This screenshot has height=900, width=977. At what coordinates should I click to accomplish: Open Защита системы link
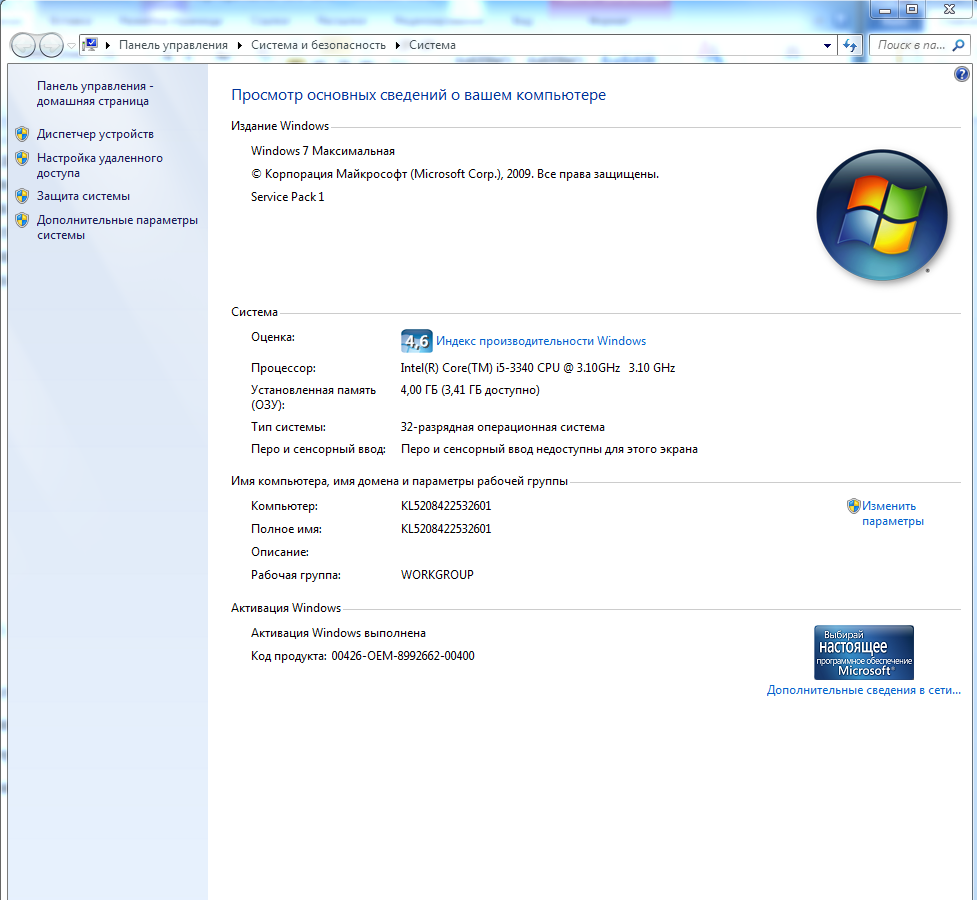click(x=83, y=196)
